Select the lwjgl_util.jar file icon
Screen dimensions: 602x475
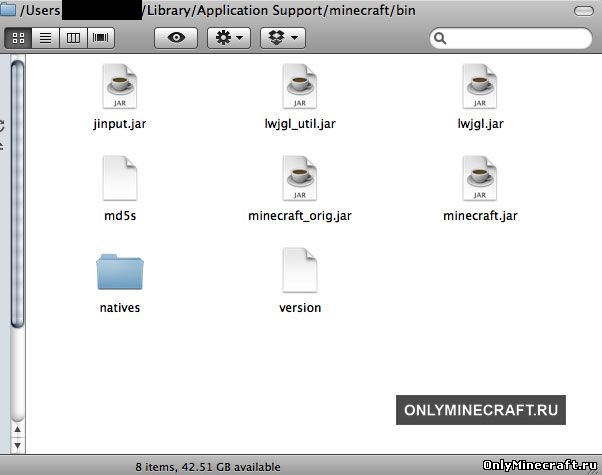(299, 88)
